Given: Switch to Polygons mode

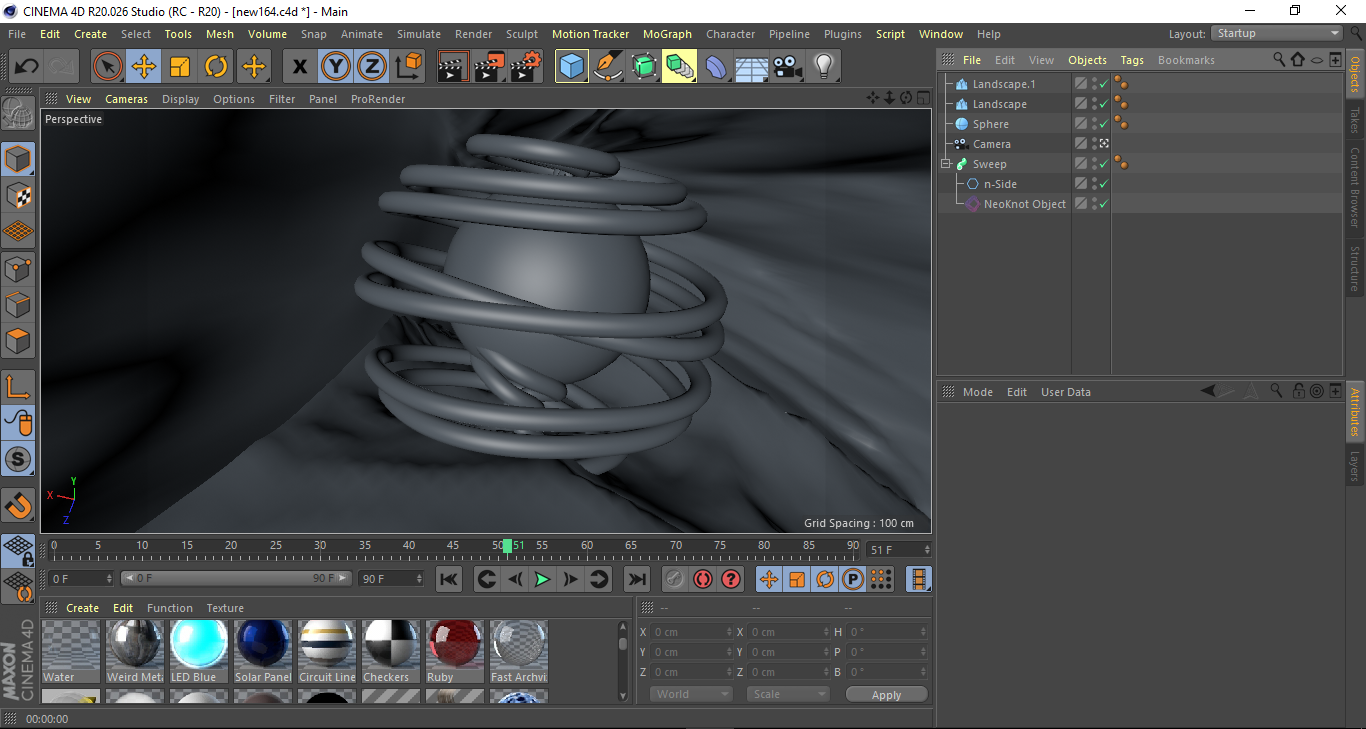Looking at the screenshot, I should [18, 341].
